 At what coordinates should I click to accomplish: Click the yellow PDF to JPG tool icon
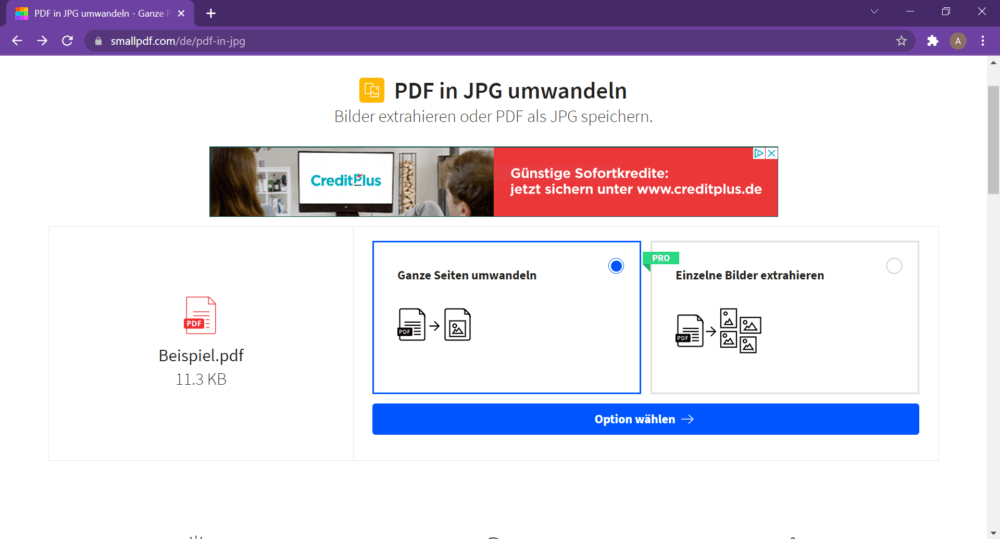tap(372, 91)
